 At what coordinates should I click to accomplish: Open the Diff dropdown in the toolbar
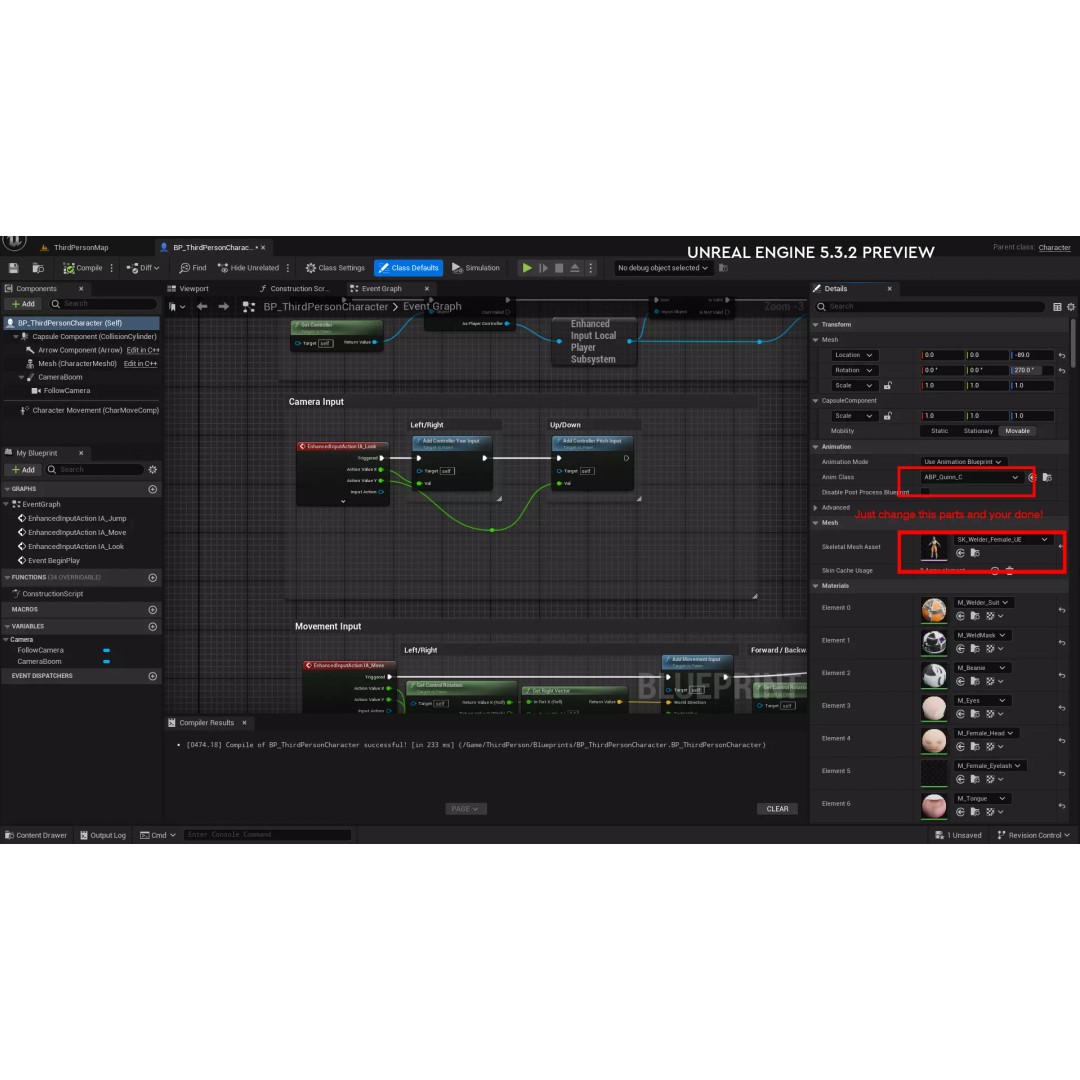(143, 268)
